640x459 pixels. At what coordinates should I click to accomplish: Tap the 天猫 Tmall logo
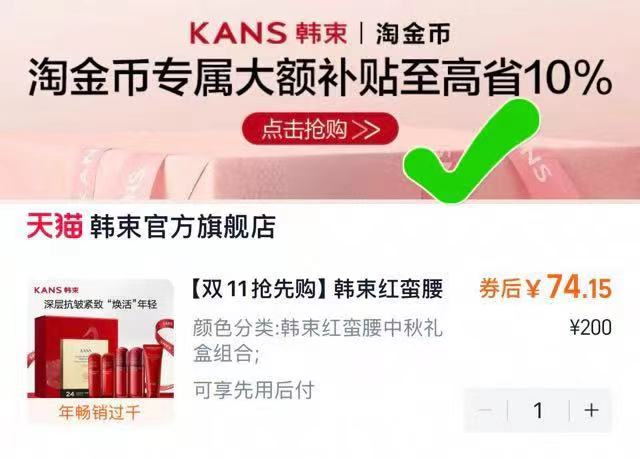[x=55, y=226]
